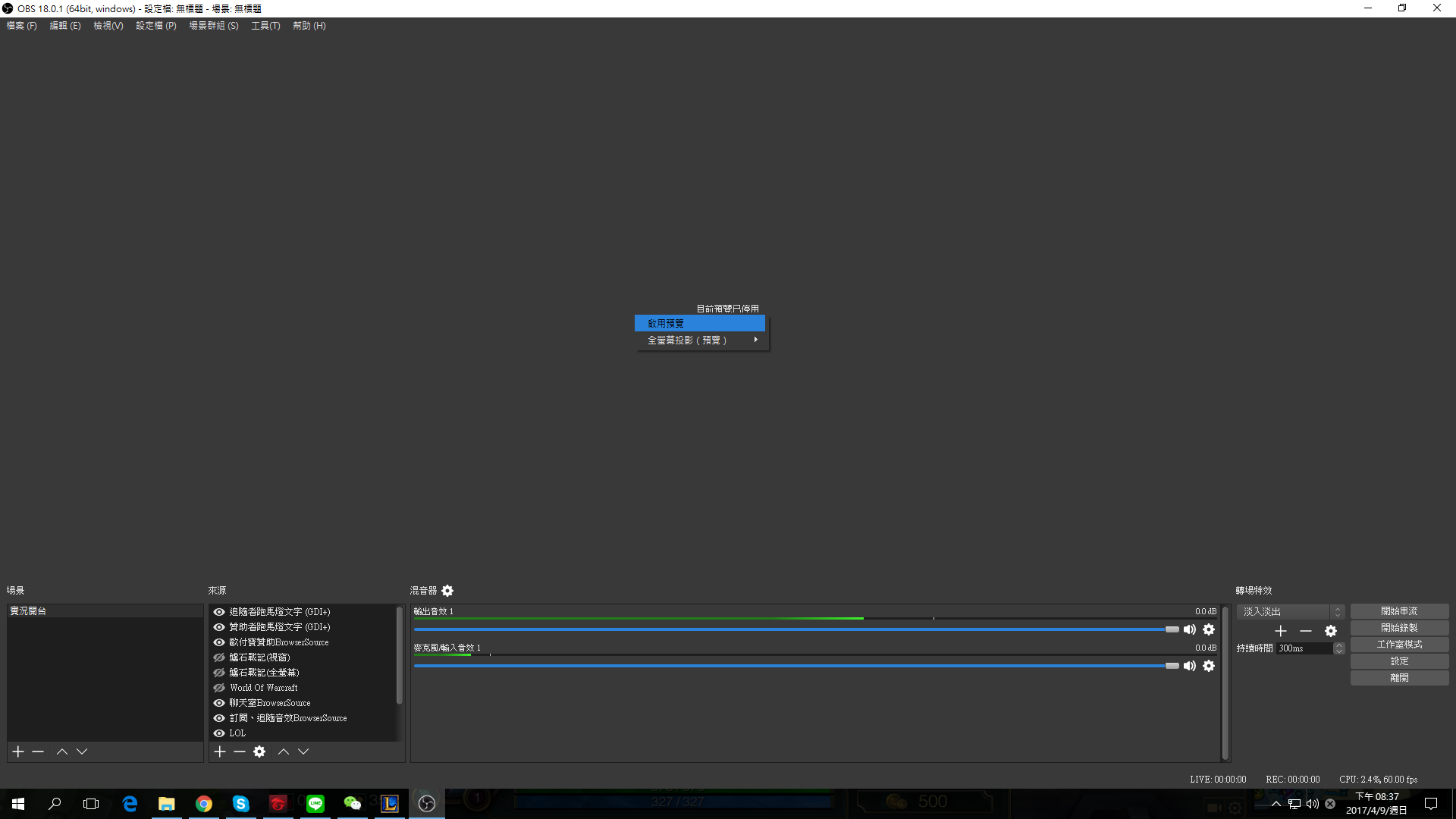Move selected source up with arrow
1456x819 pixels.
tap(283, 752)
